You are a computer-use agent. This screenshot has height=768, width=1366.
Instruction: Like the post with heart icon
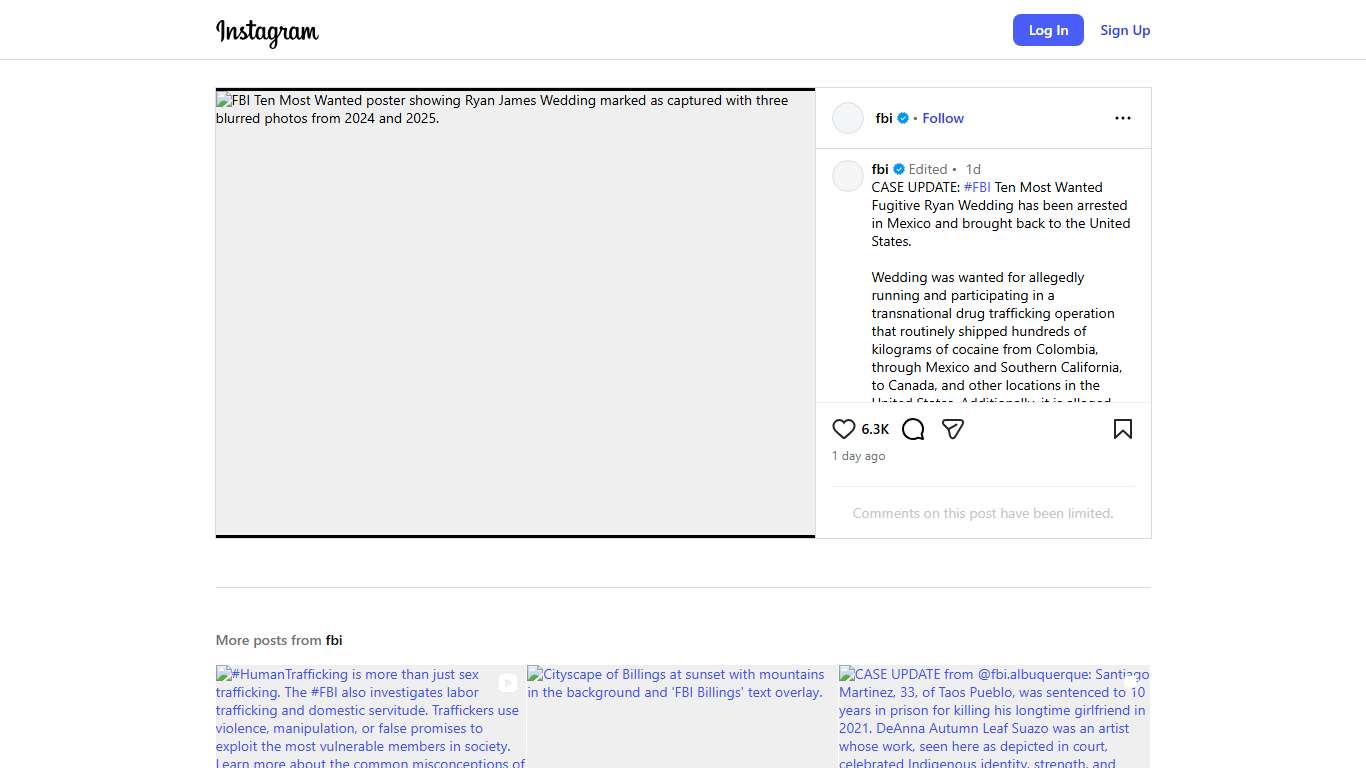point(844,429)
